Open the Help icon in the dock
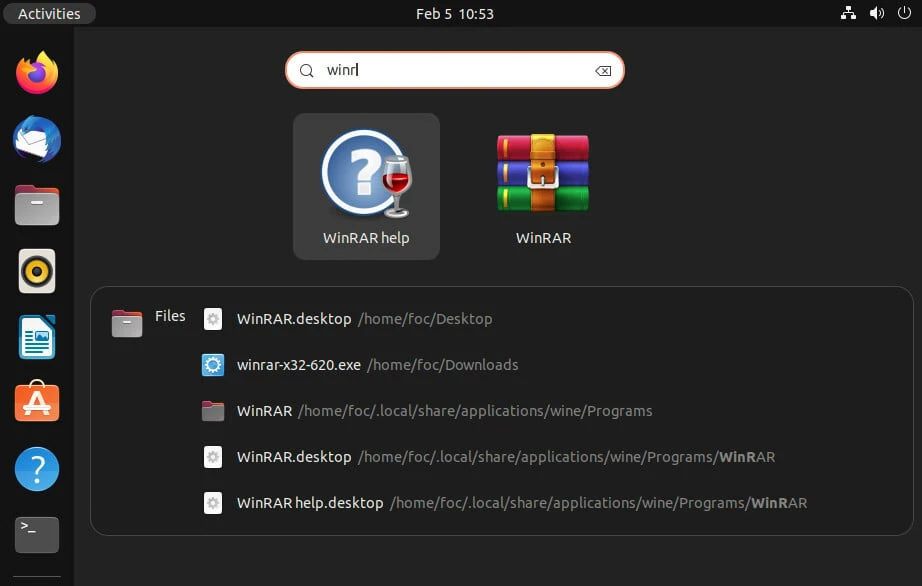Image resolution: width=922 pixels, height=586 pixels. 37,469
